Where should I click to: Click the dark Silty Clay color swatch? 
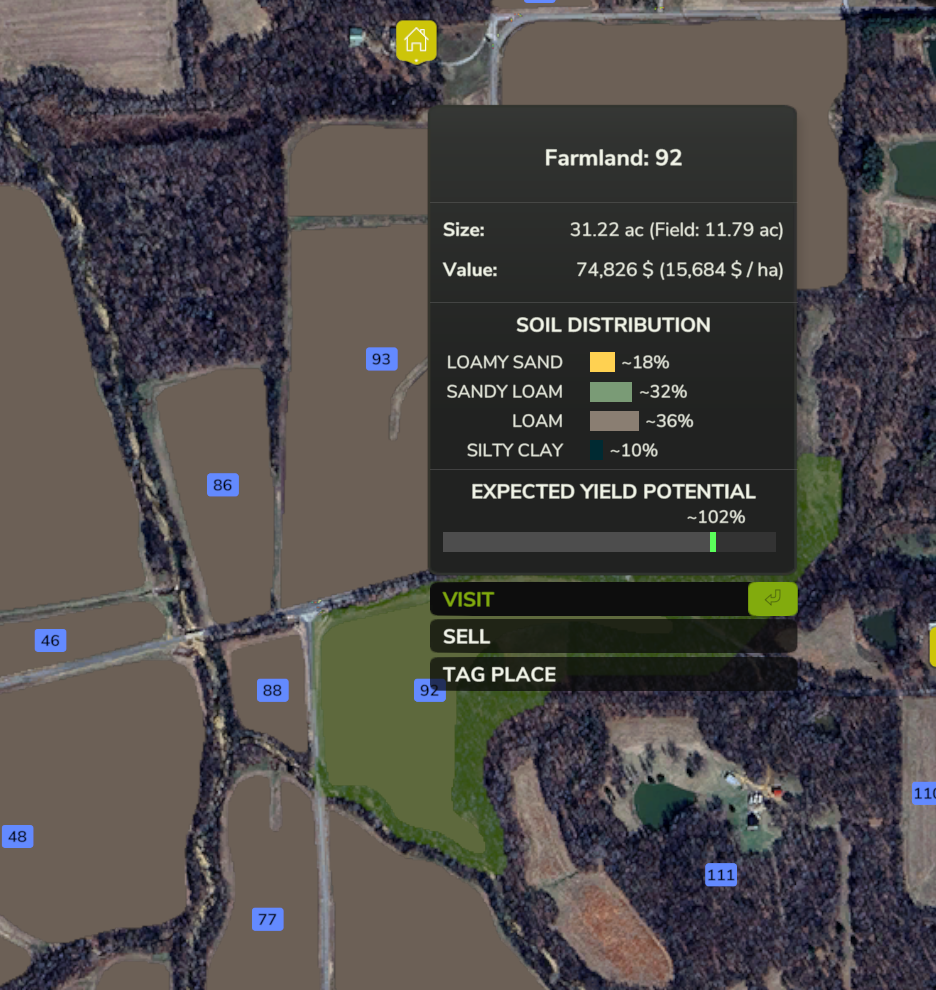(597, 450)
